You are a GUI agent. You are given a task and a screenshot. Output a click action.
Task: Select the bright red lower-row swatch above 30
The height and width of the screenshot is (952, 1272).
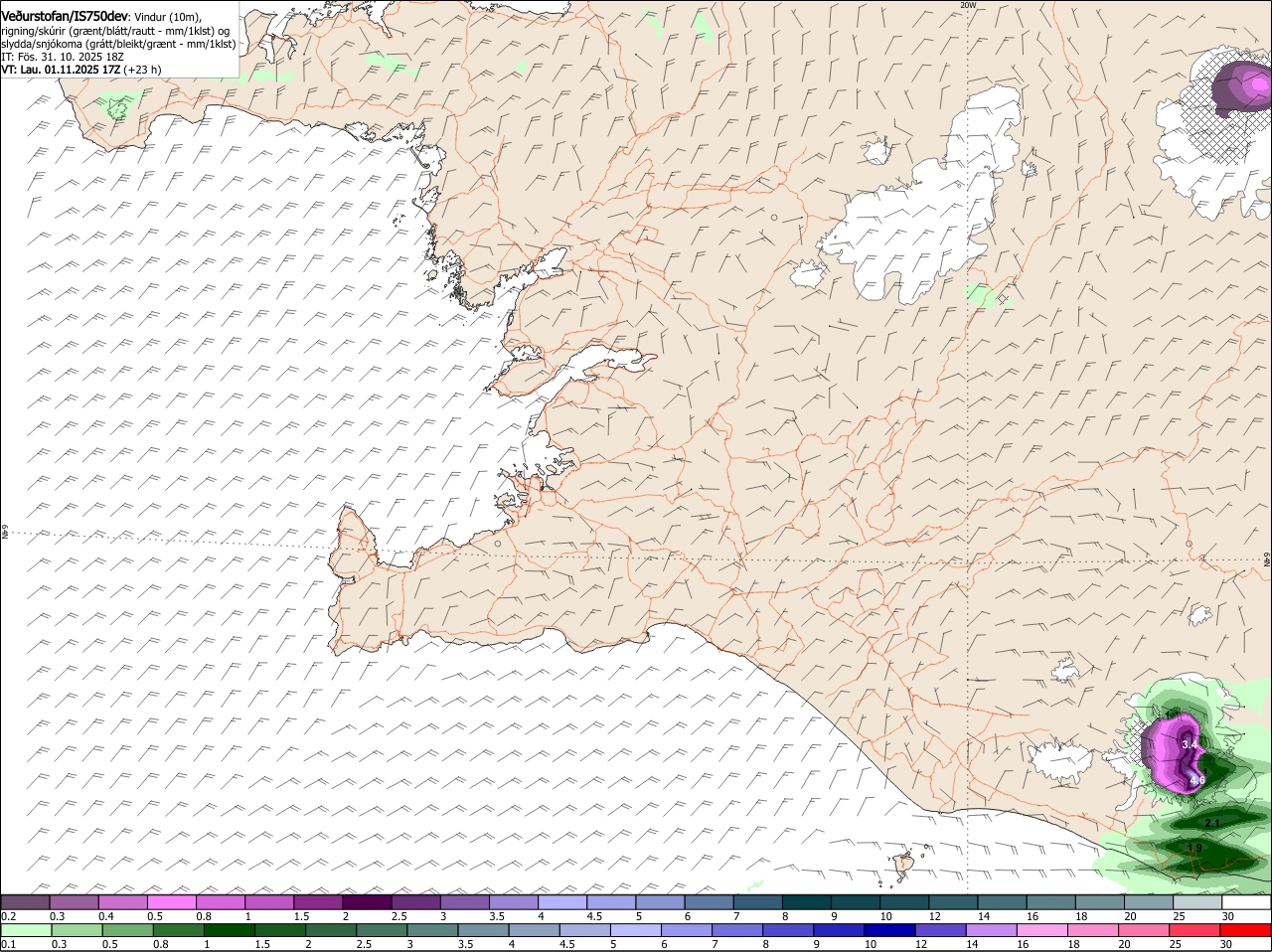coord(1245,930)
